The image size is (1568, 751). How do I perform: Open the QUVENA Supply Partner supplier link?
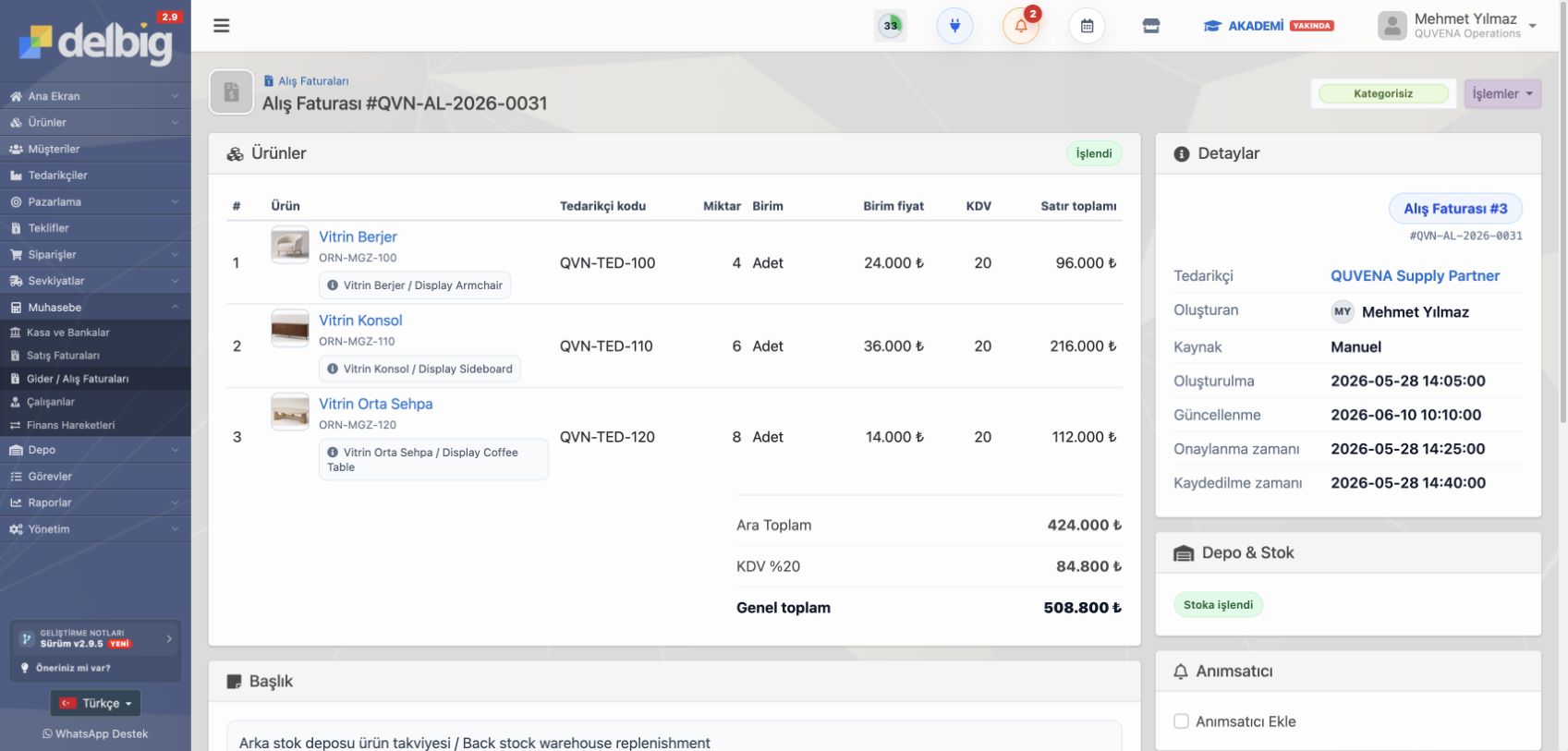(x=1415, y=275)
